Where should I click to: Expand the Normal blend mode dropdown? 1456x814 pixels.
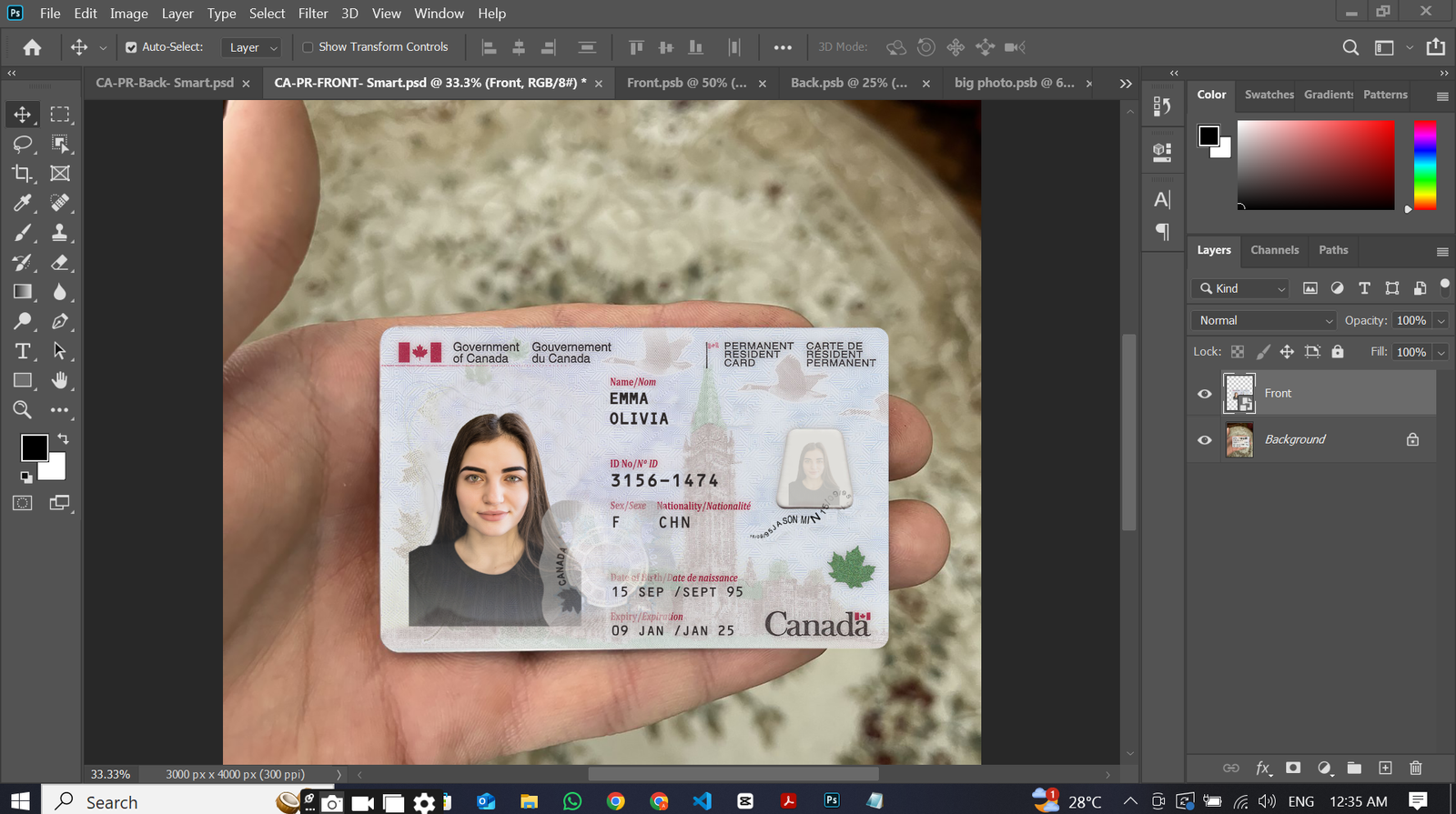click(x=1264, y=320)
